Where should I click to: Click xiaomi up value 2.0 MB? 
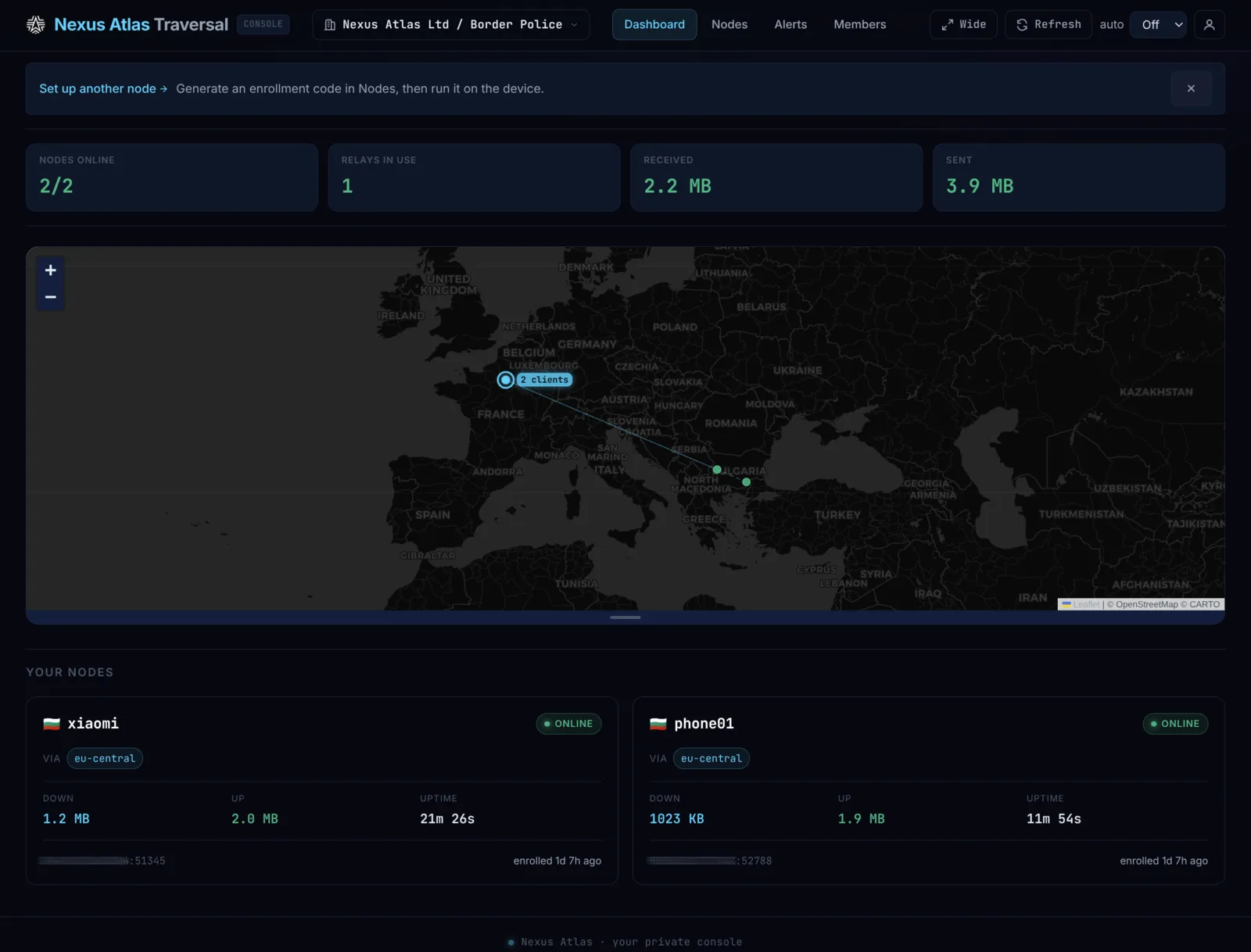coord(255,819)
